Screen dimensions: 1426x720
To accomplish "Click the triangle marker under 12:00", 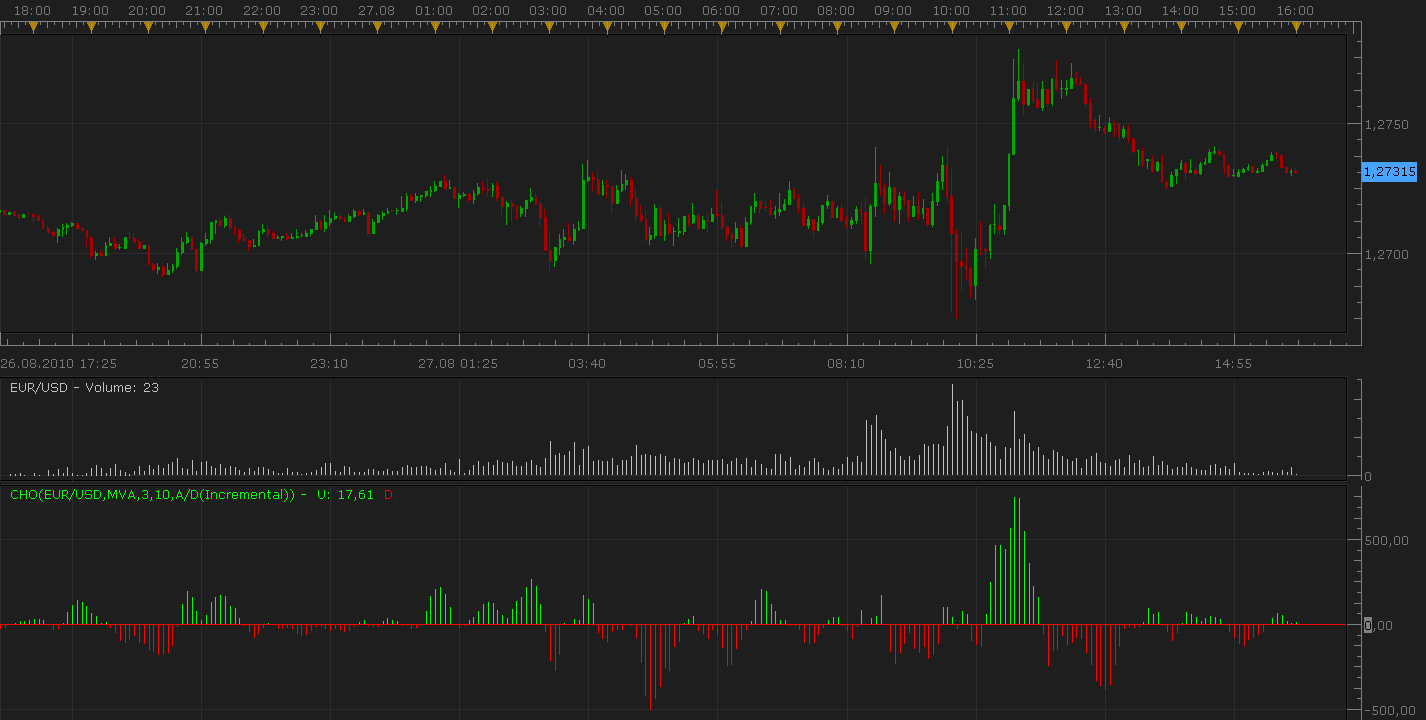I will (x=1066, y=29).
